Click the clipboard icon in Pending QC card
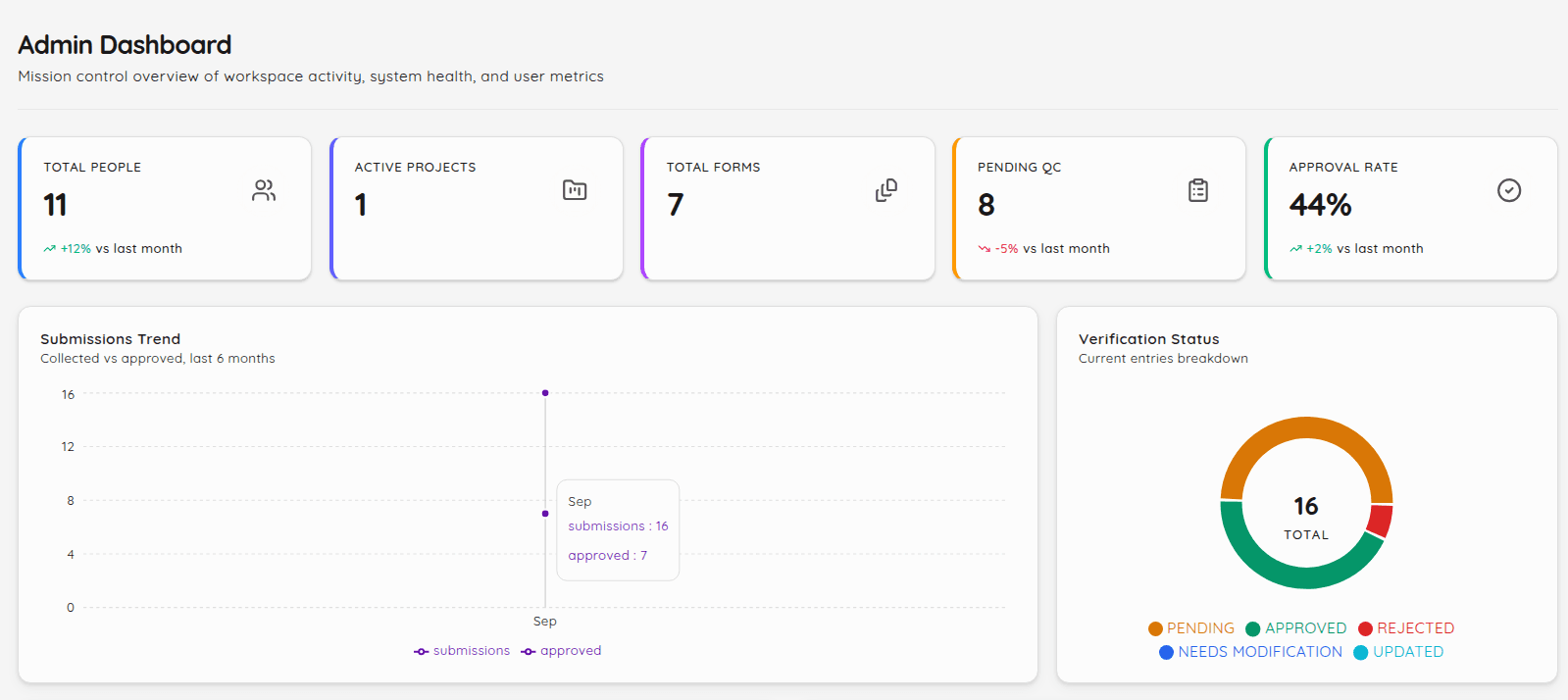 1198,190
